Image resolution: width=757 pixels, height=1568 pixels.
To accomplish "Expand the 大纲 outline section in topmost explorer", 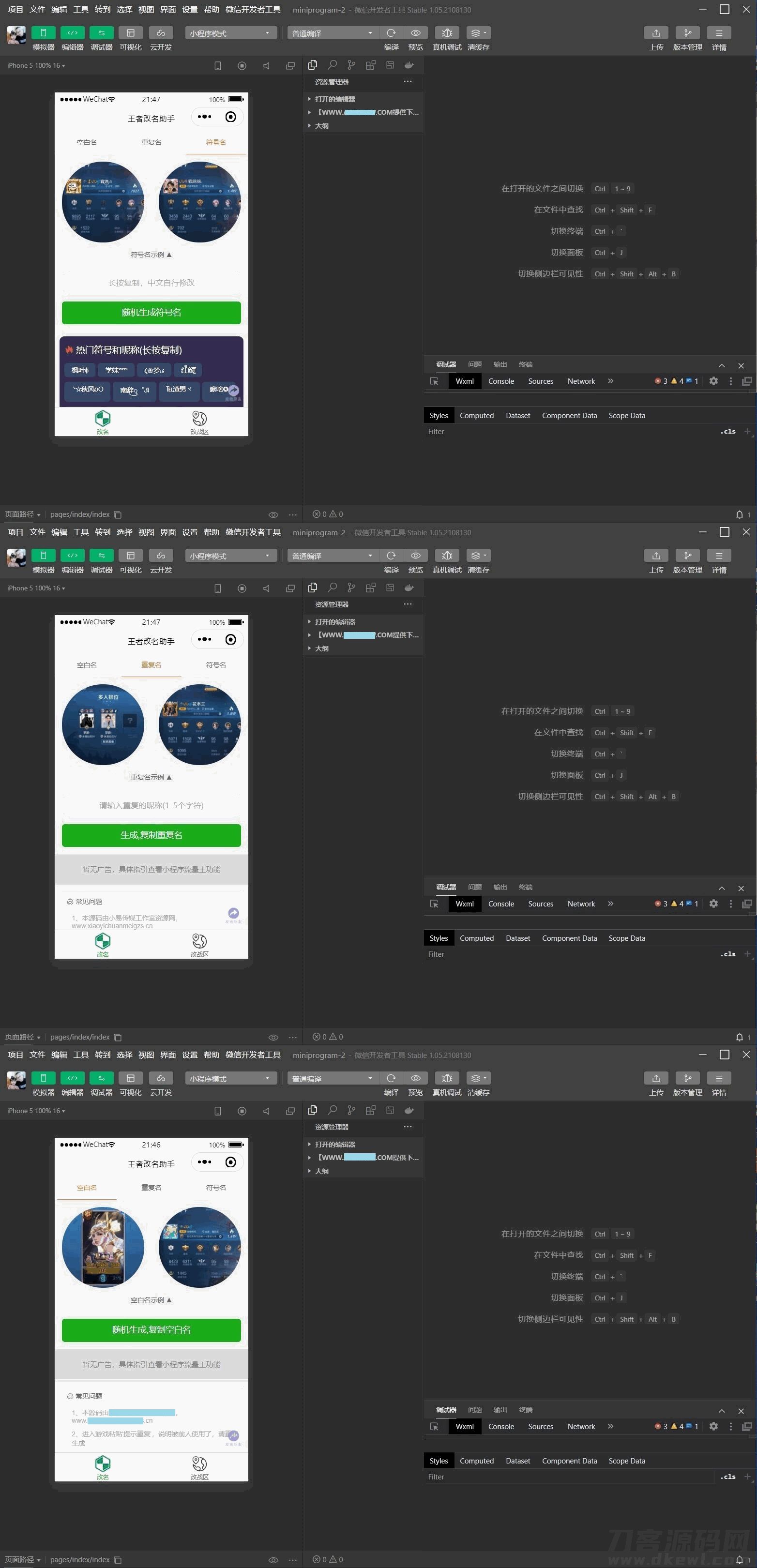I will 321,126.
